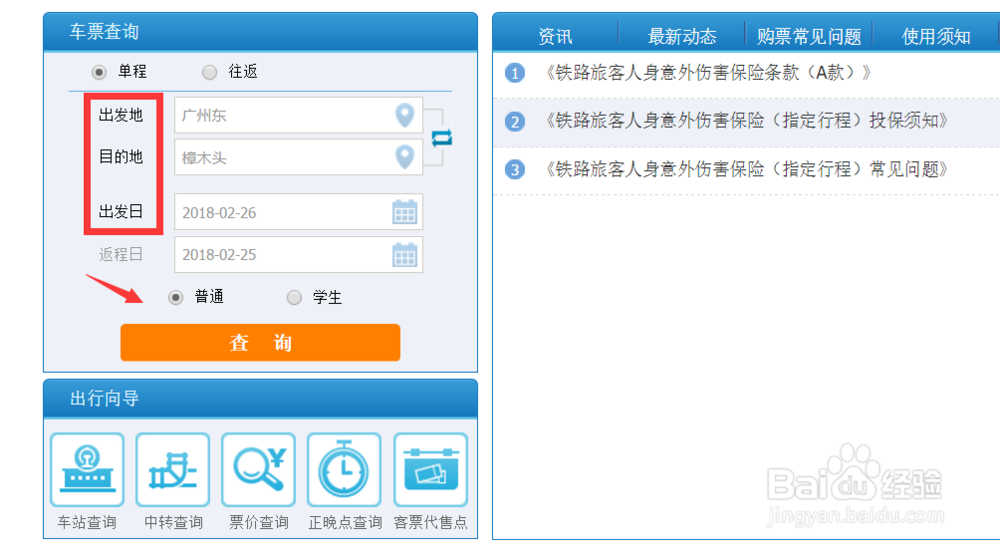Image resolution: width=1000 pixels, height=550 pixels.
Task: Click the number 2 list bullet
Action: click(x=515, y=121)
